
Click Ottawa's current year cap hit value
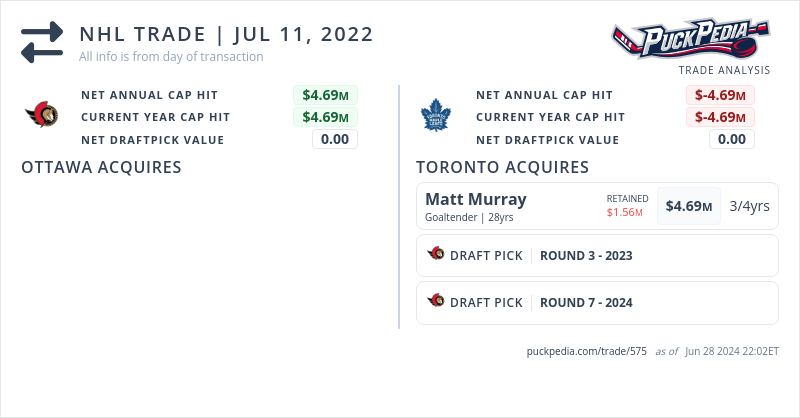326,117
